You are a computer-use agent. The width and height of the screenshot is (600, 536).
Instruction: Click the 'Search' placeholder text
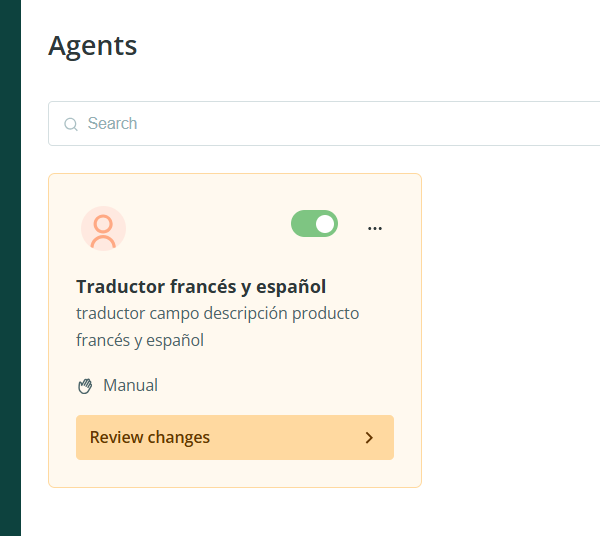click(112, 124)
